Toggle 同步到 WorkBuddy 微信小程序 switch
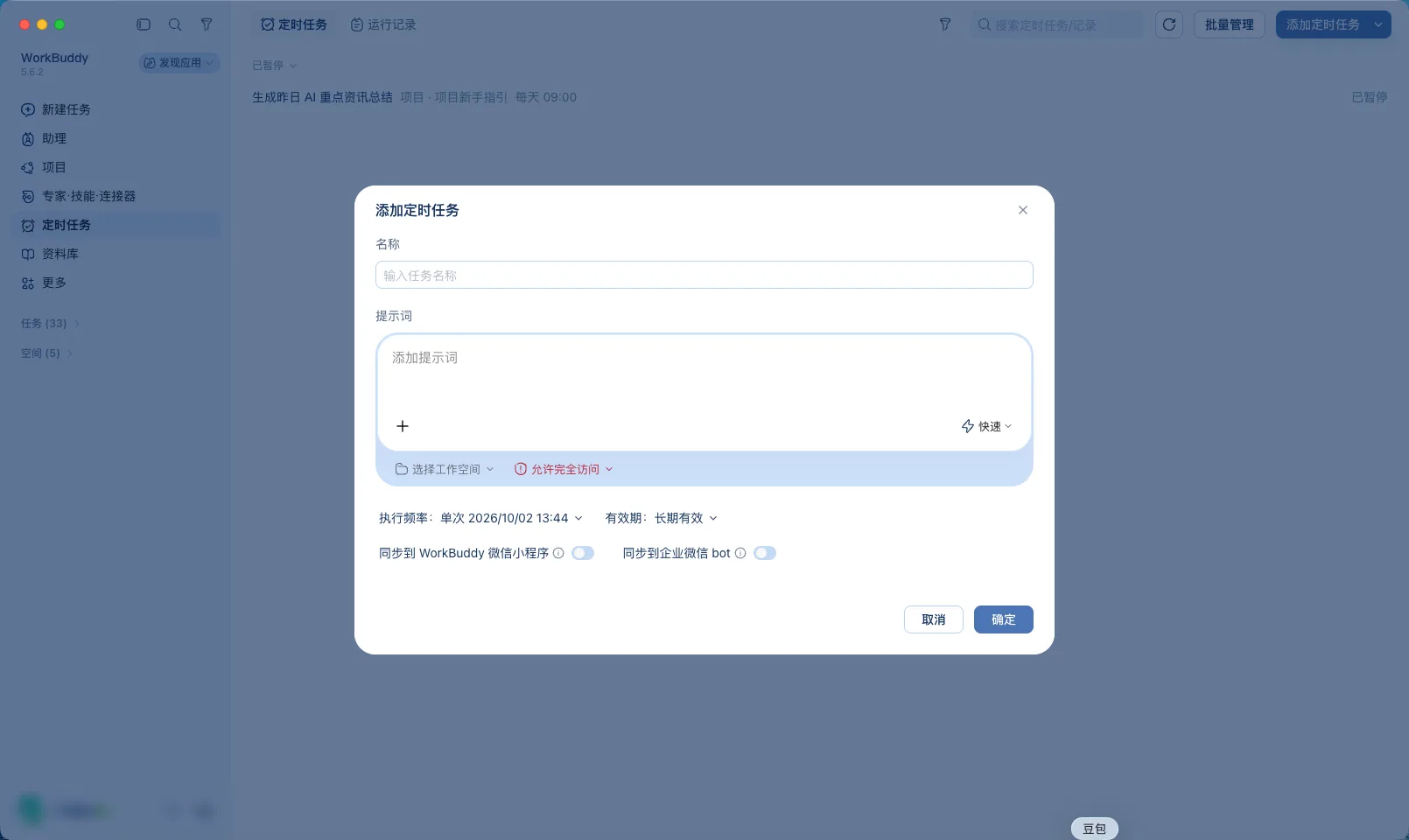This screenshot has height=840, width=1409. (583, 553)
